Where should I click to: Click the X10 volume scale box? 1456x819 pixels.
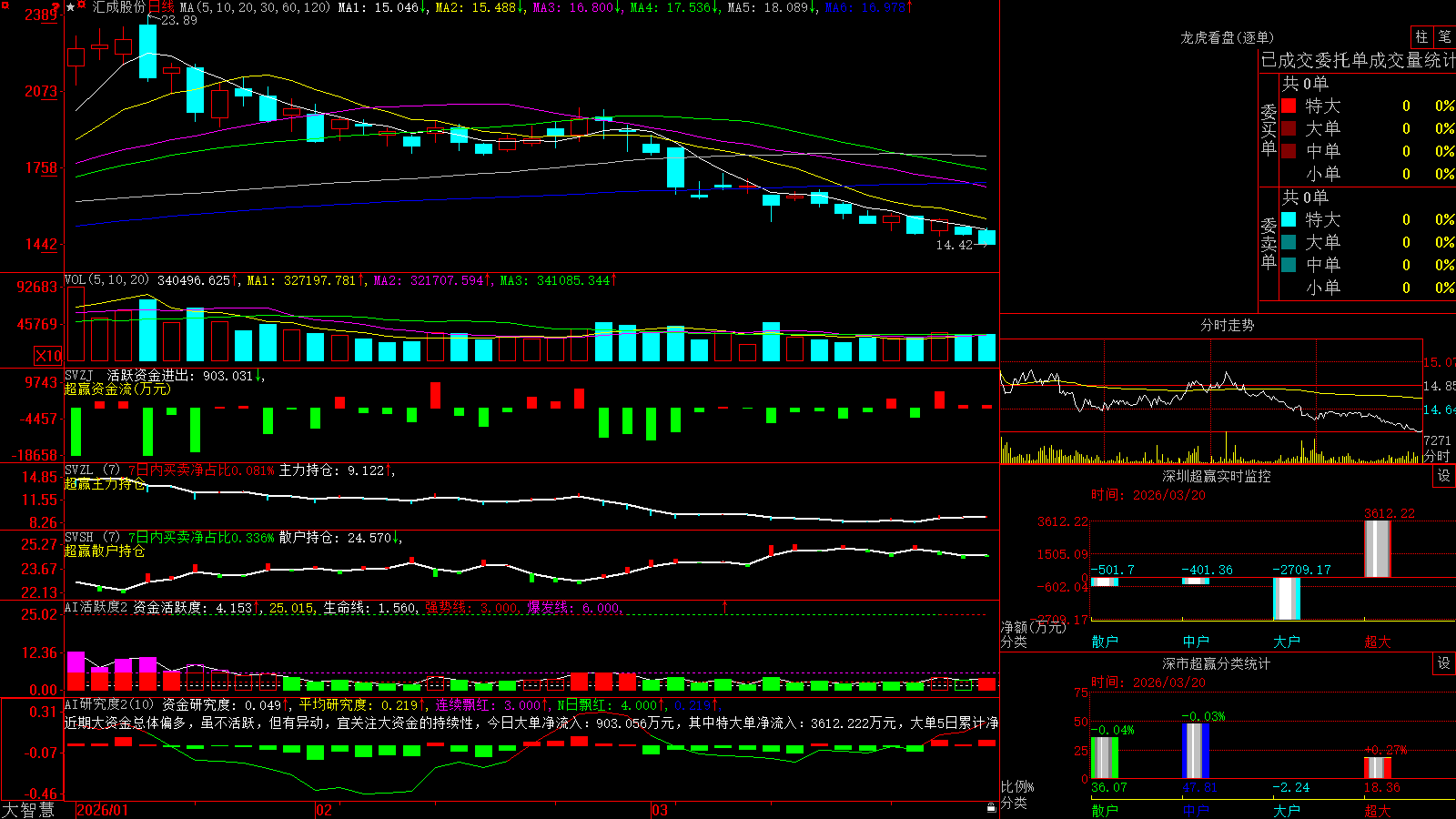coord(48,356)
